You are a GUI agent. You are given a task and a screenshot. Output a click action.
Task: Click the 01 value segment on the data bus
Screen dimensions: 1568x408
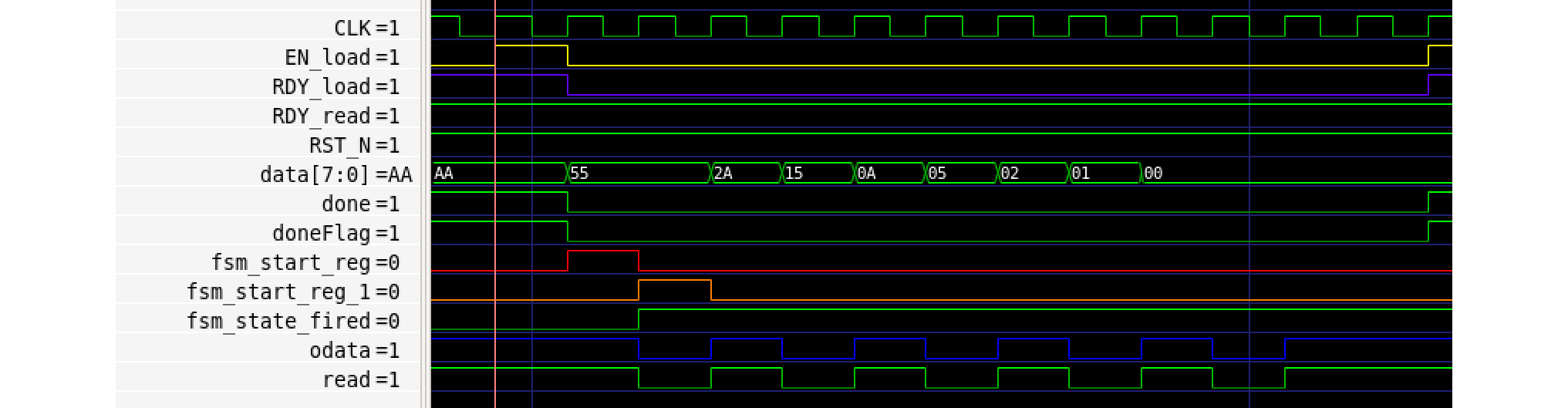[x=1104, y=174]
